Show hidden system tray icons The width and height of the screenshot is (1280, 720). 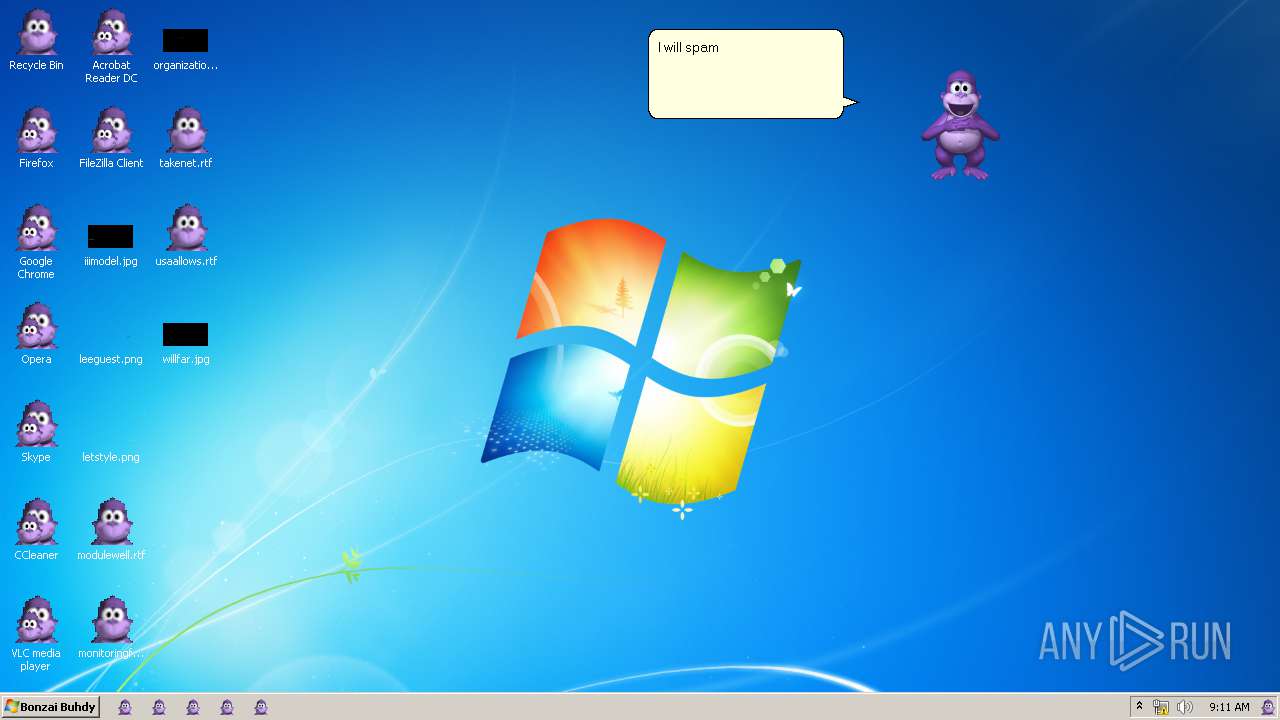pos(1139,707)
